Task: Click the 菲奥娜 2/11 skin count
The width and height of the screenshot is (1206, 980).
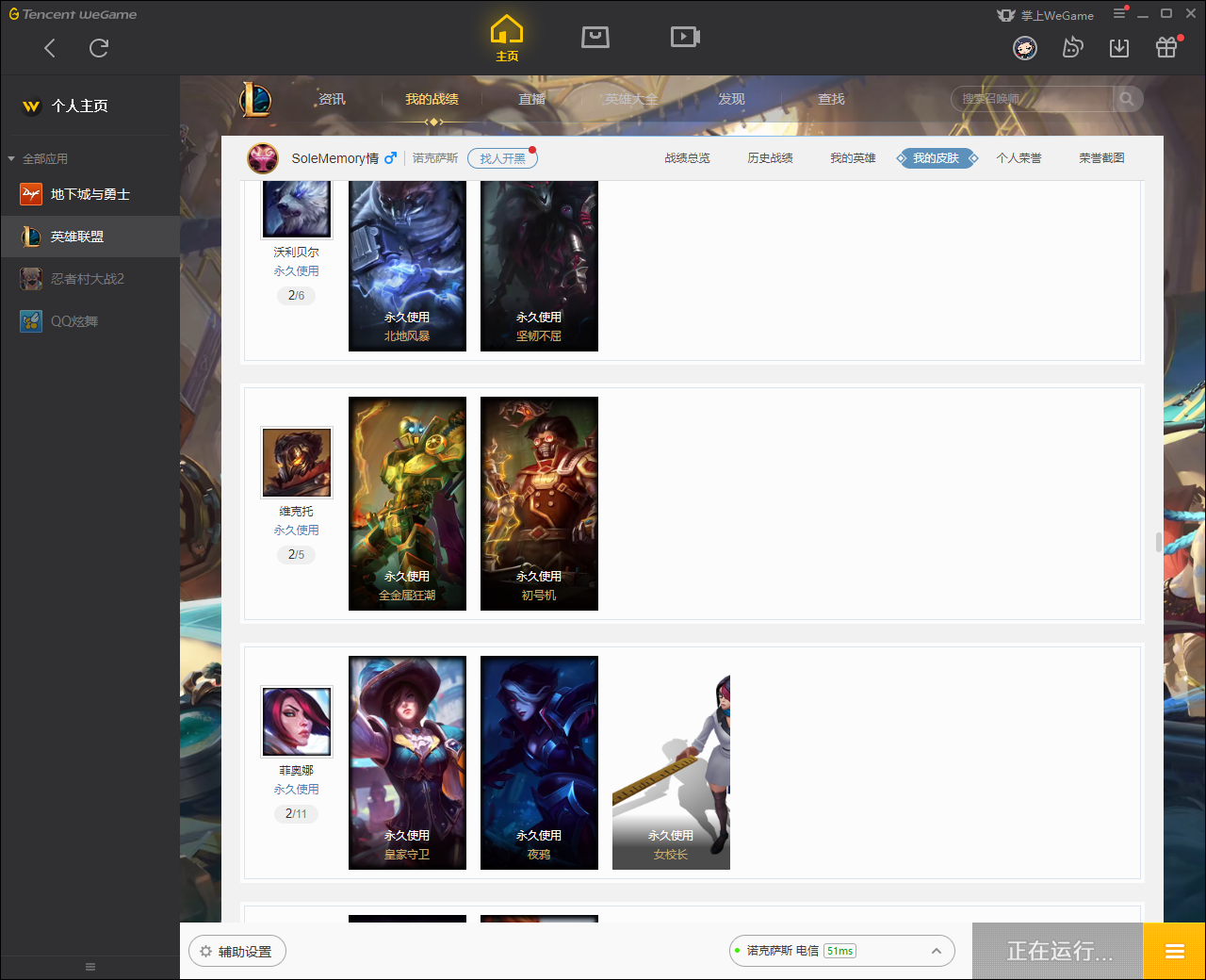Action: coord(297,814)
